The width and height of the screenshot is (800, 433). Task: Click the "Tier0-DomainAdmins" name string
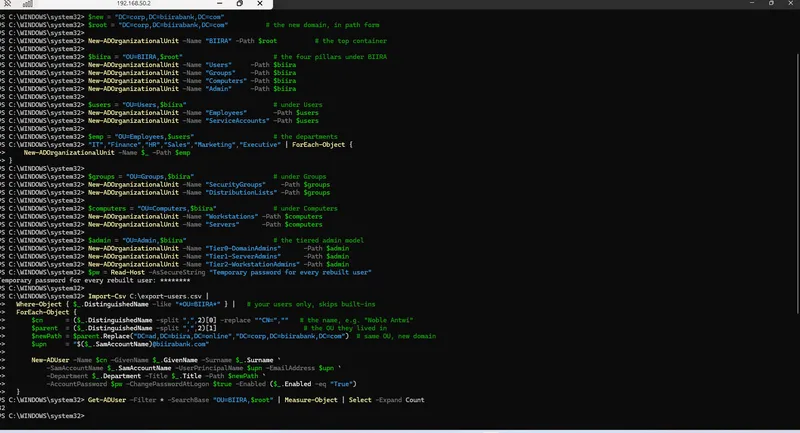point(243,248)
